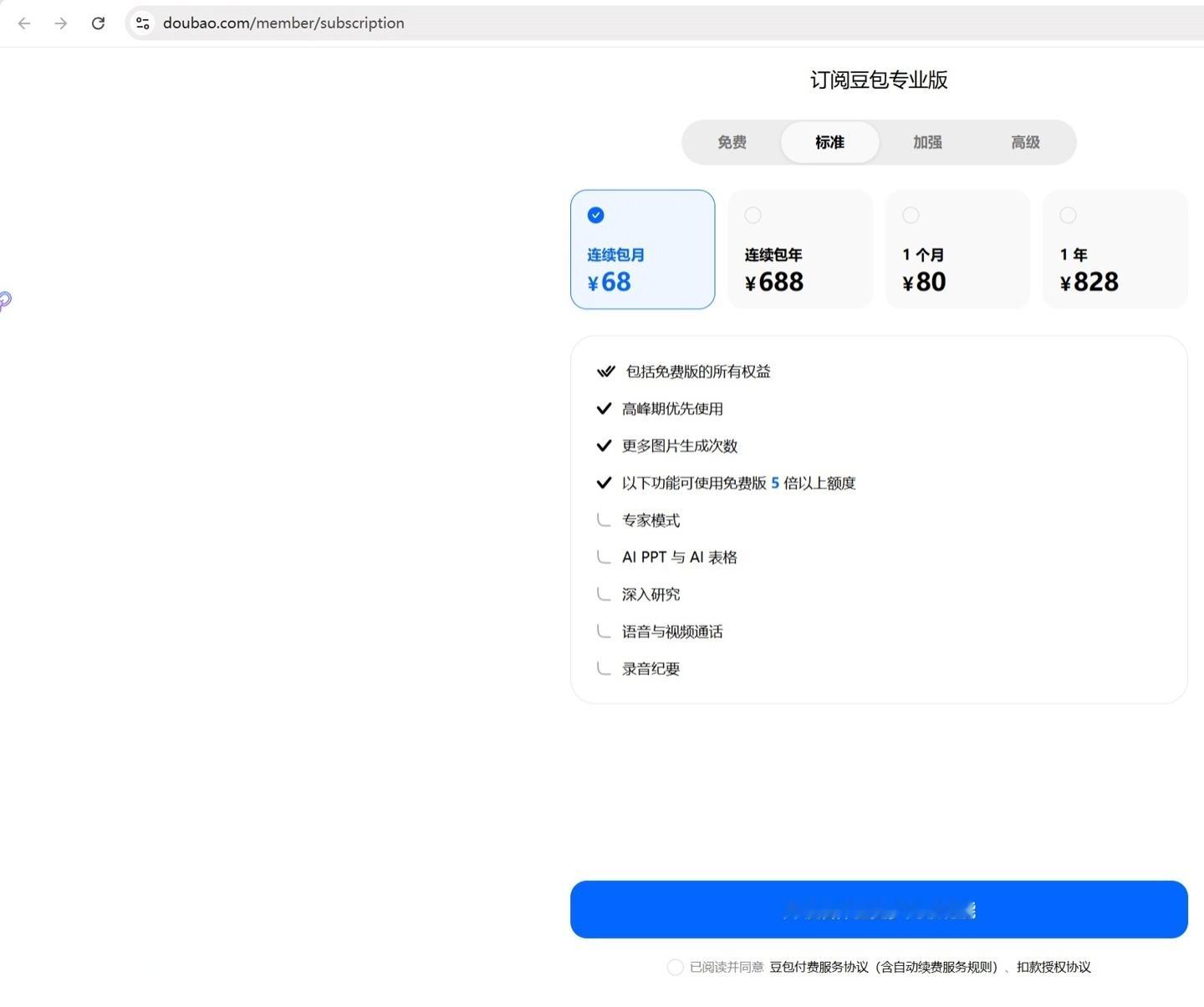This screenshot has height=1007, width=1204.
Task: Click the ¥688 price text
Action: (774, 282)
